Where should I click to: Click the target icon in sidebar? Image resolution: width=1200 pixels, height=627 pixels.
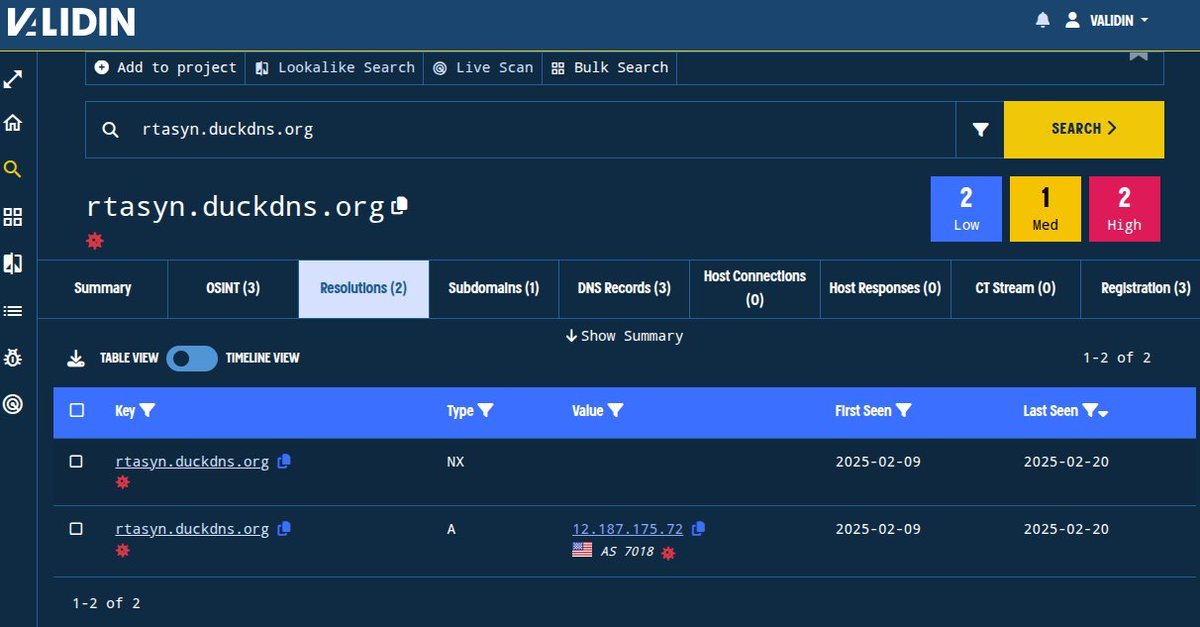click(13, 403)
